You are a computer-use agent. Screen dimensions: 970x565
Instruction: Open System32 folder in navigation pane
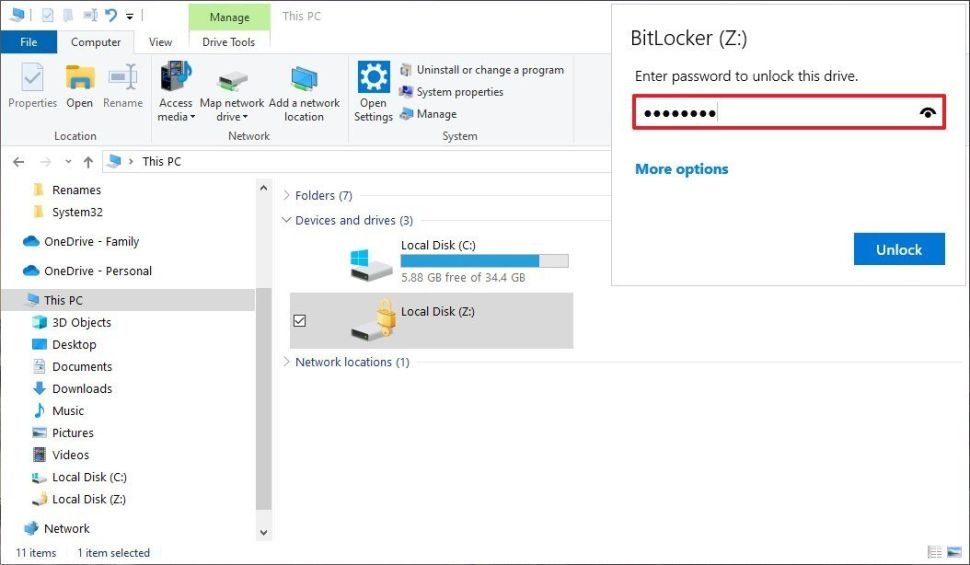click(77, 212)
